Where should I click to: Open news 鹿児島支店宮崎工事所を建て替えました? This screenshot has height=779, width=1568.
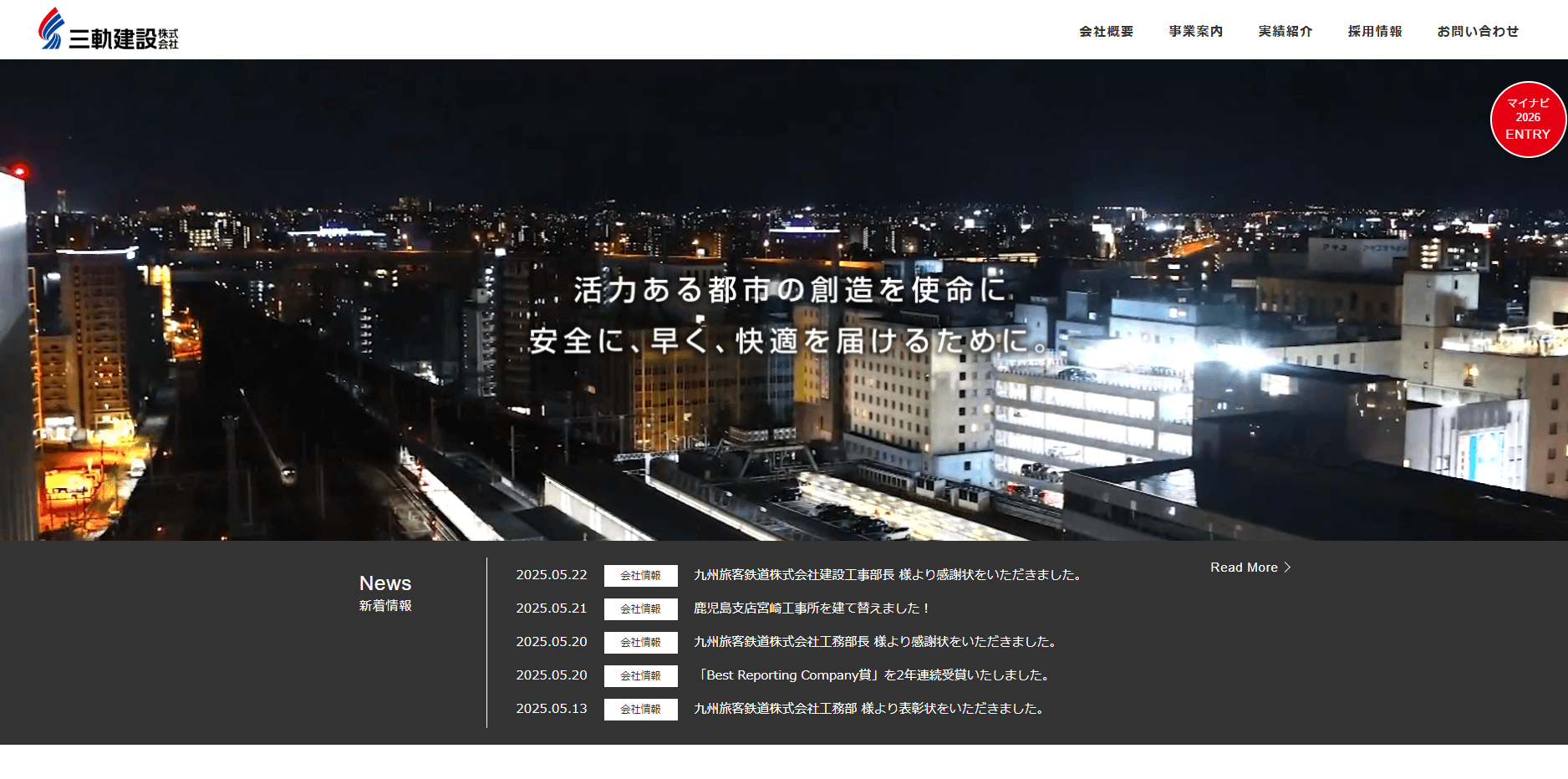click(x=812, y=608)
